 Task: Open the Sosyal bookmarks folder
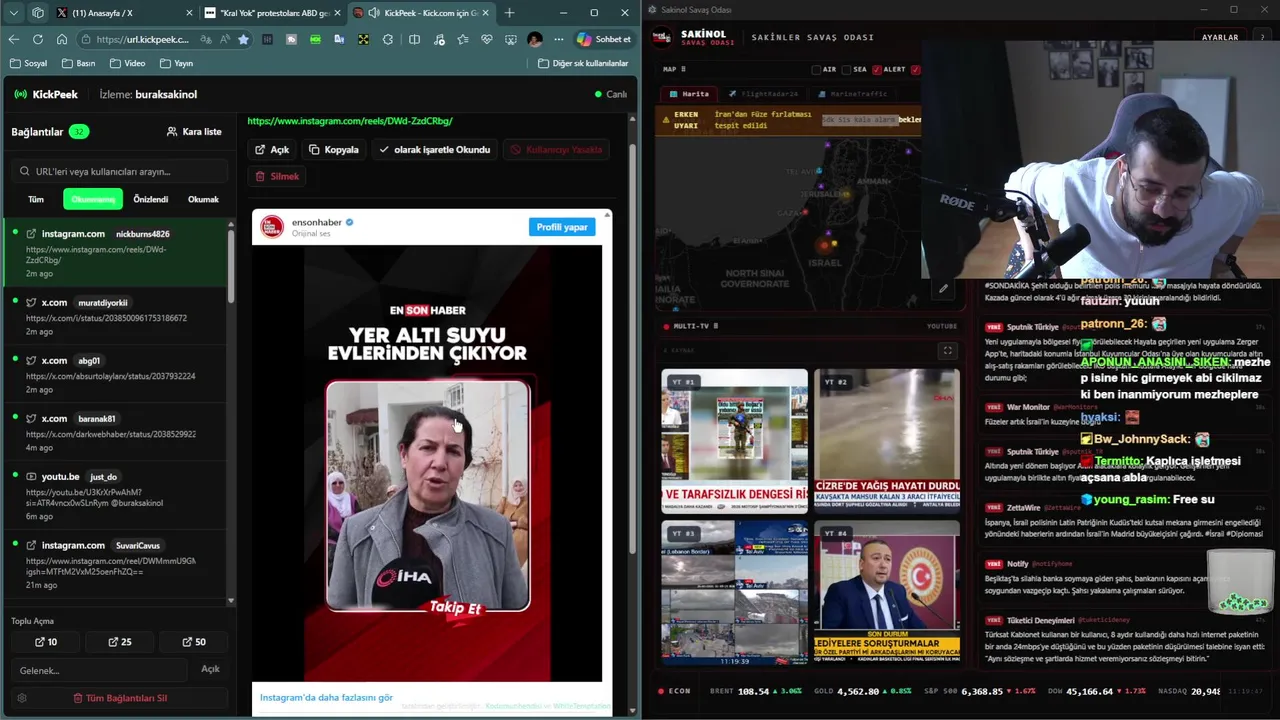pos(28,63)
